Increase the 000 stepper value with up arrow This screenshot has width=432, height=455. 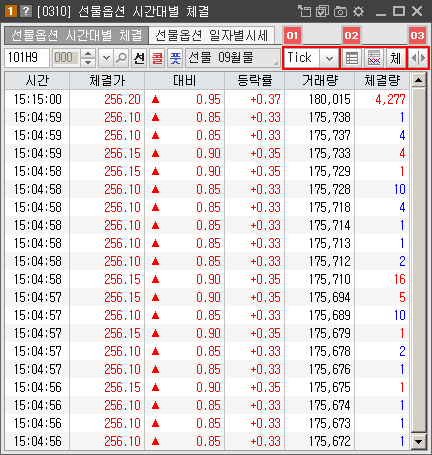coord(88,54)
